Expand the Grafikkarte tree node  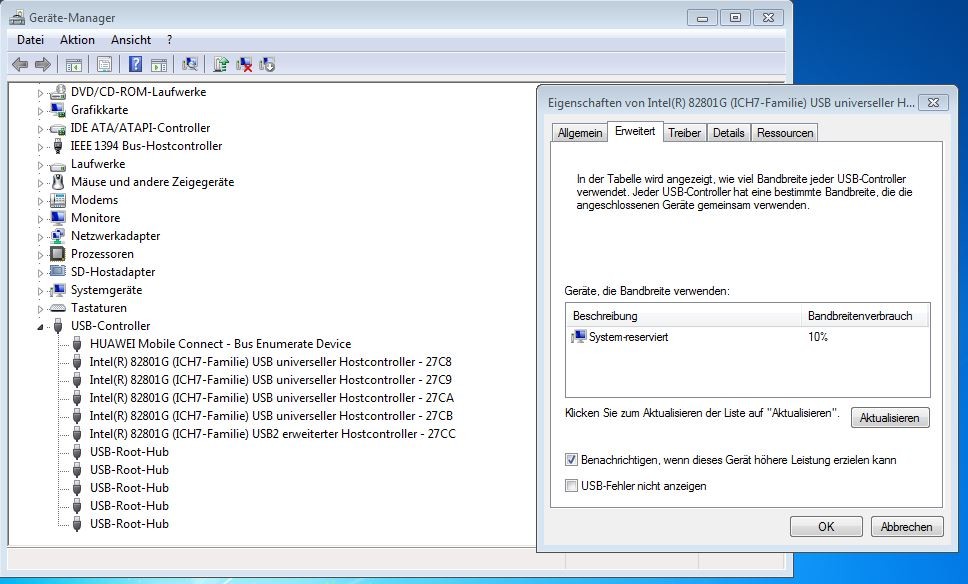(41, 111)
